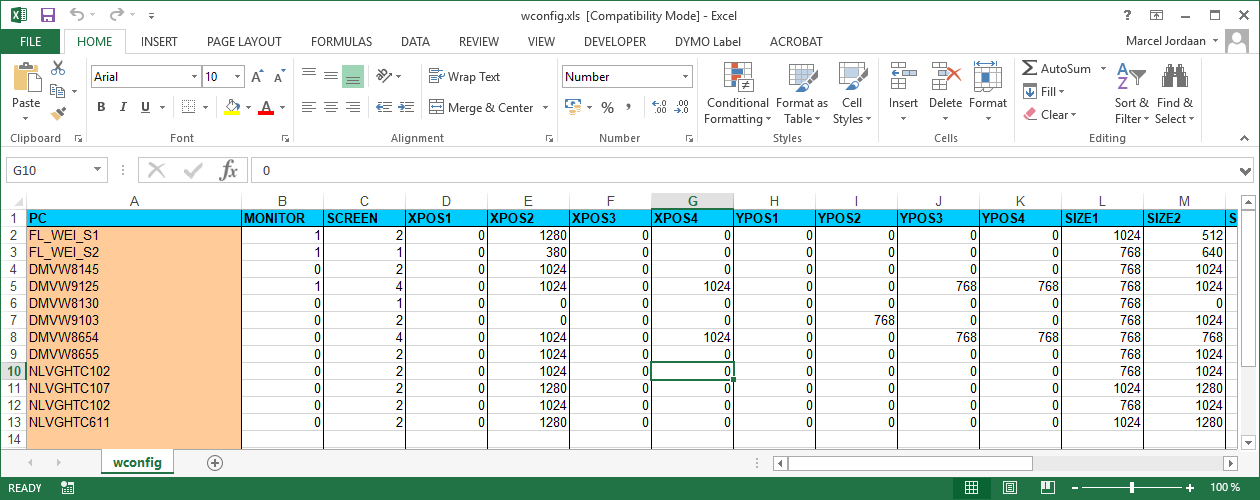1260x500 pixels.
Task: Open the FORMULAS ribbon tab
Action: (341, 42)
